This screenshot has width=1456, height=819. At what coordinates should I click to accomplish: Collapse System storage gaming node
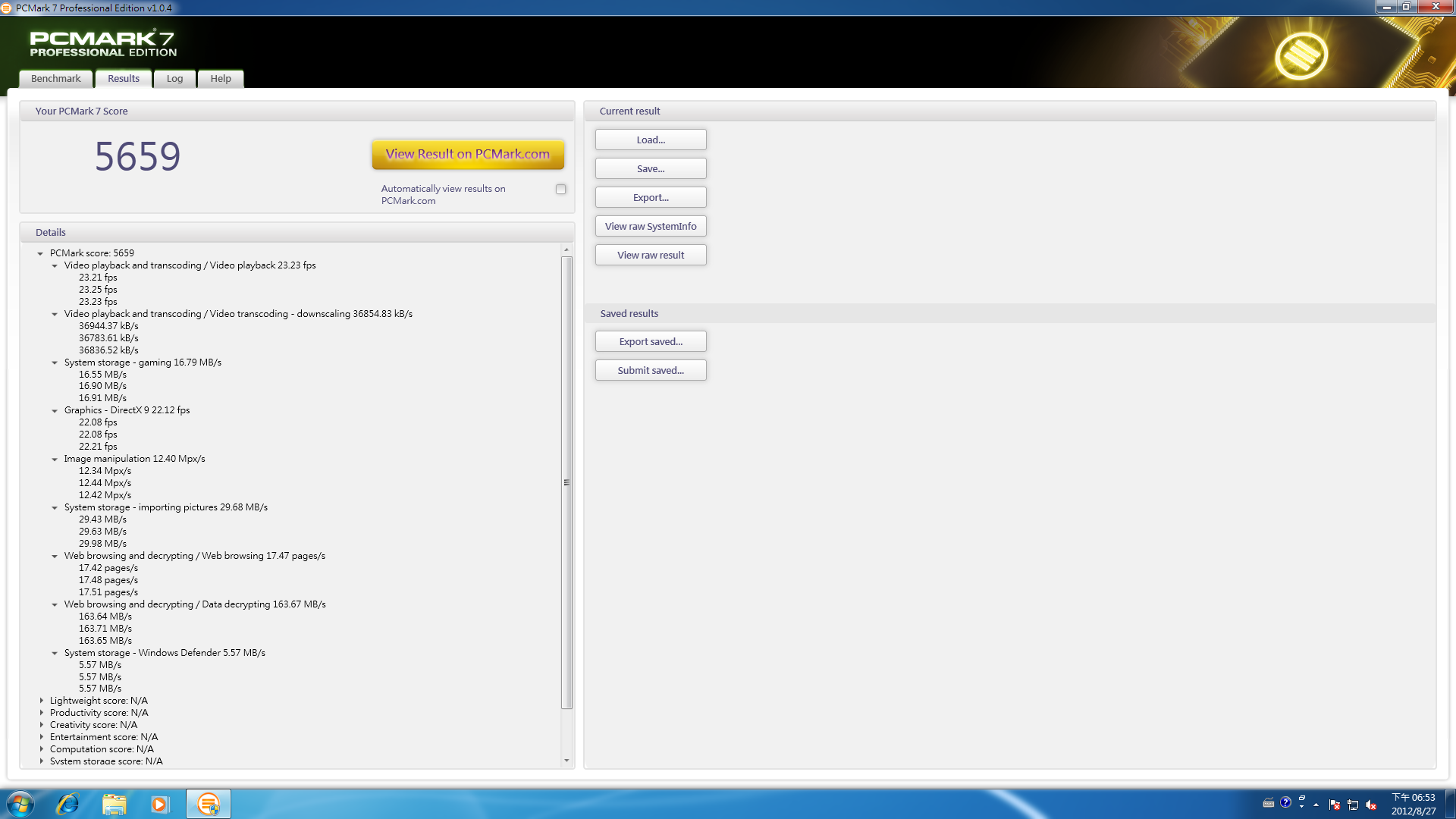pos(55,362)
